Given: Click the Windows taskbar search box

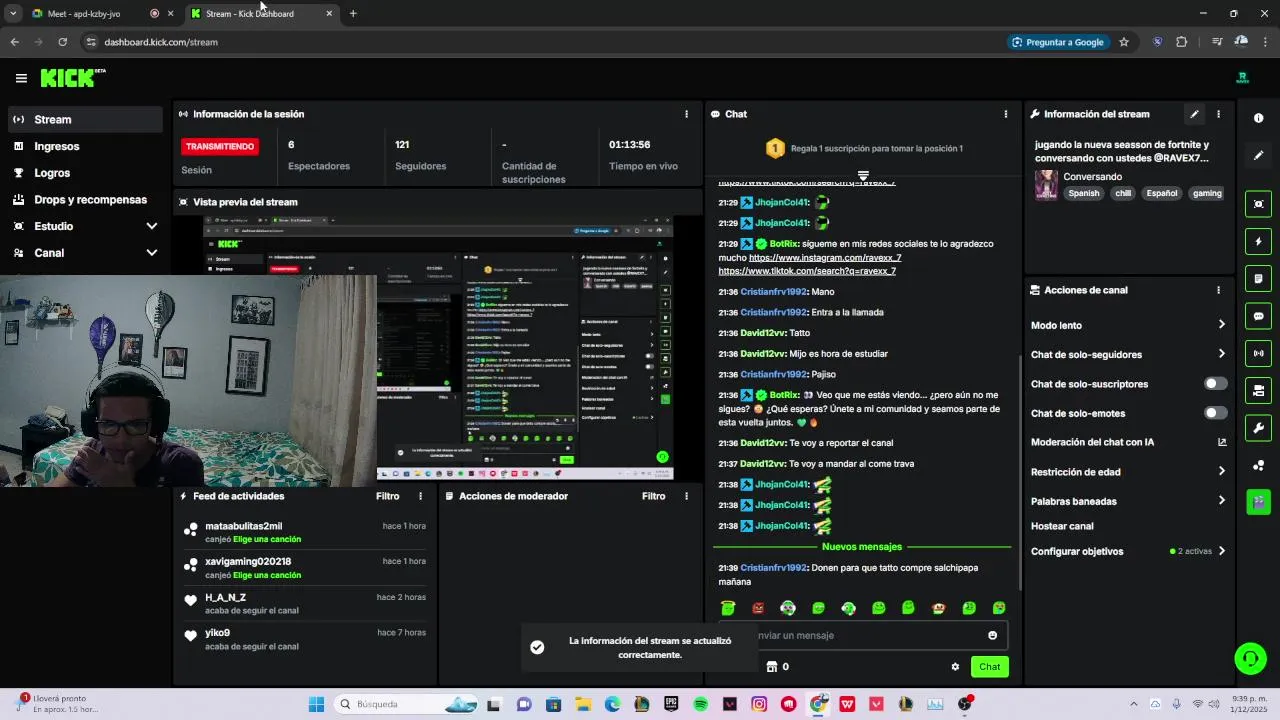Looking at the screenshot, I should [x=405, y=704].
